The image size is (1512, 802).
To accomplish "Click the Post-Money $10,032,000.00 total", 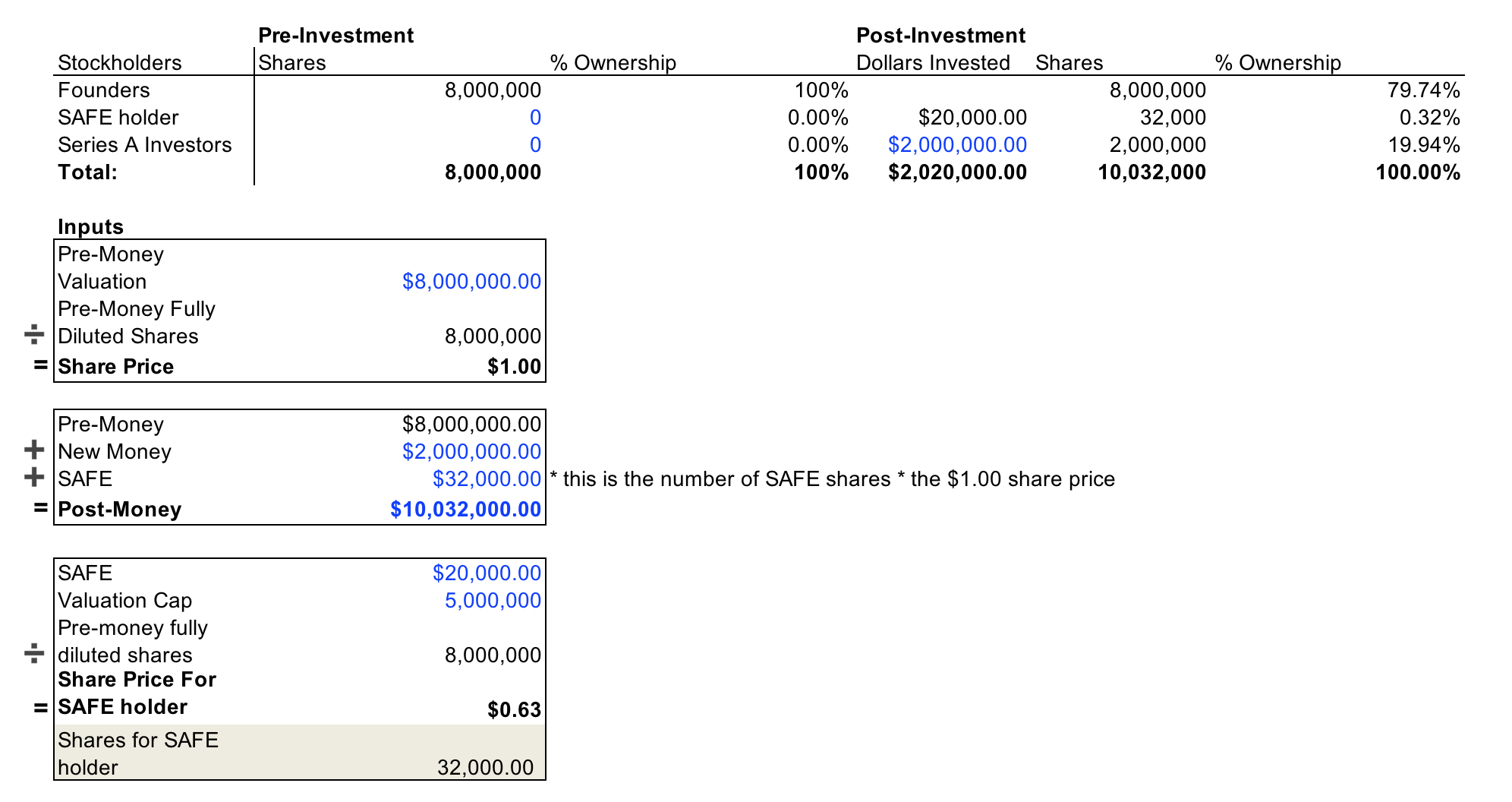I will coord(465,510).
